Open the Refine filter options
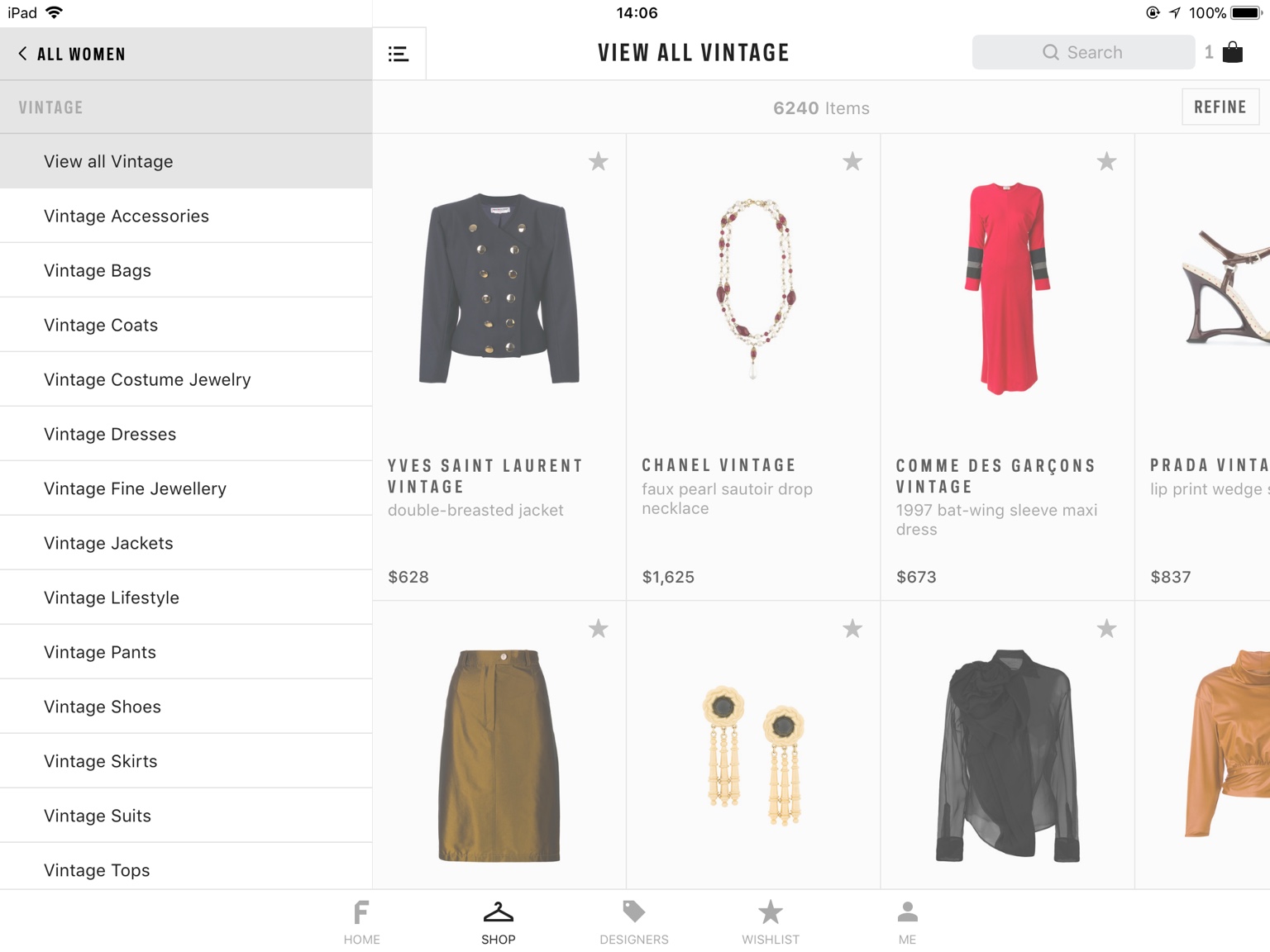1270x952 pixels. tap(1220, 107)
